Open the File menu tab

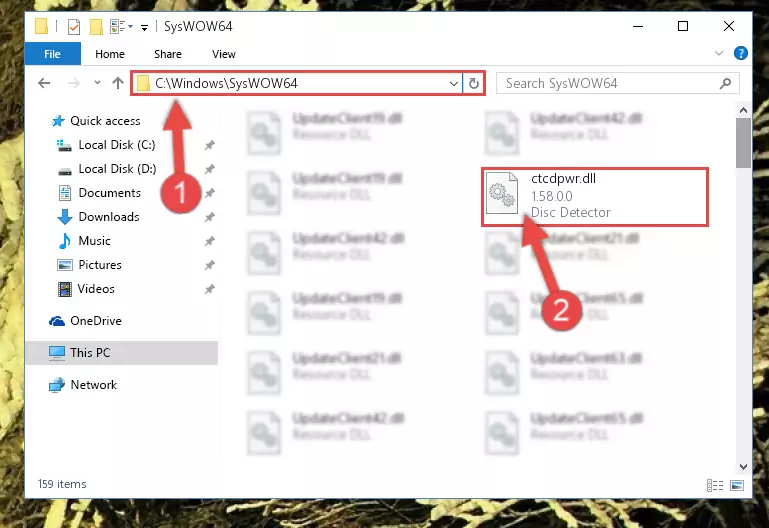coord(52,54)
